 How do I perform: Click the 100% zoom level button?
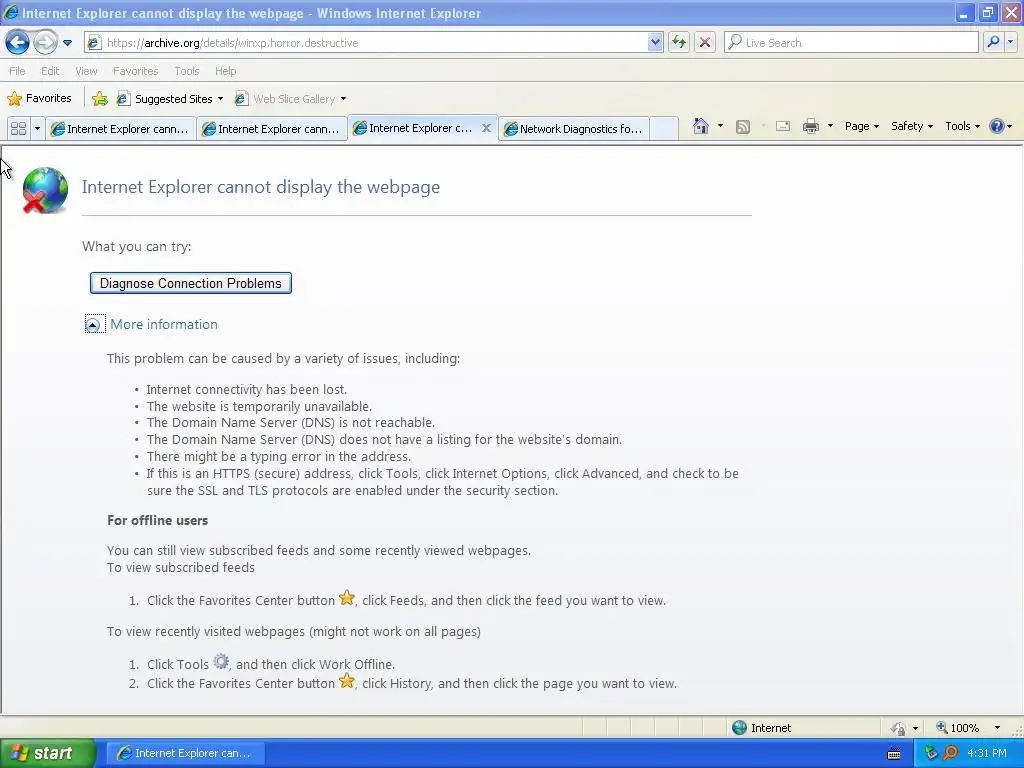[x=957, y=728]
